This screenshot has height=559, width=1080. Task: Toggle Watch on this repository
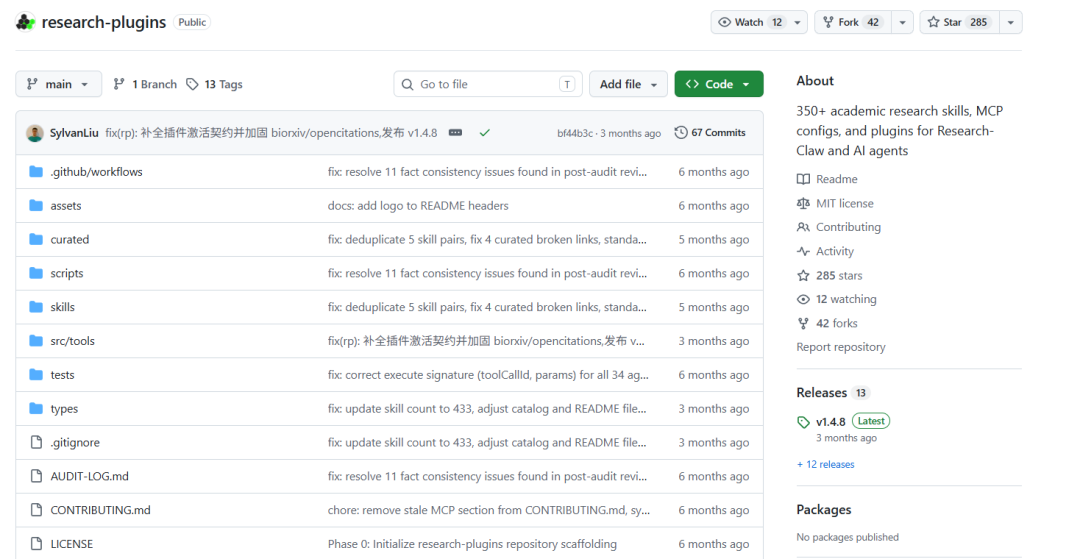tap(749, 22)
